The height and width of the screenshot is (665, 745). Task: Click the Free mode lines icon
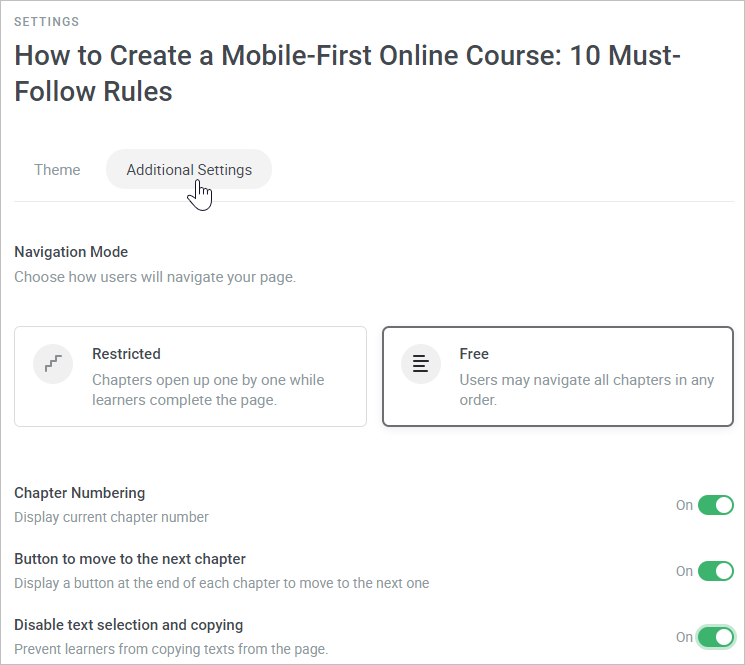(420, 364)
